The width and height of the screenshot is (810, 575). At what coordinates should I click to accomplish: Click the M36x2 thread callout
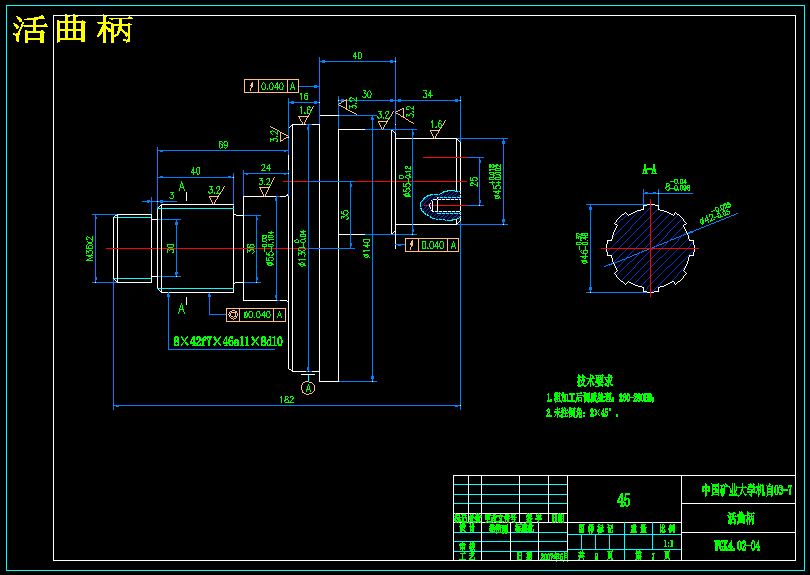[90, 249]
